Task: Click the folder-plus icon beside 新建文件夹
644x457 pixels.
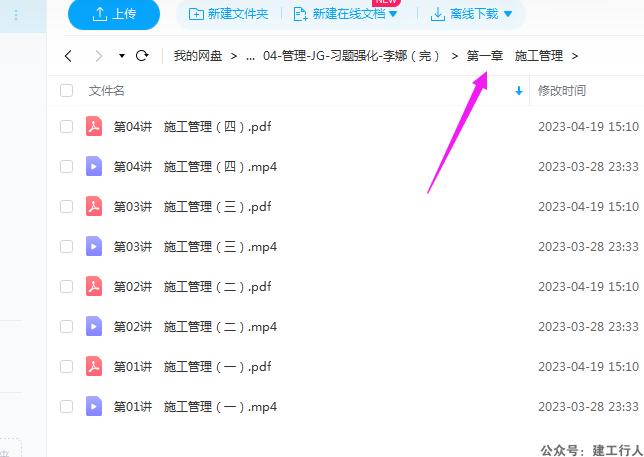Action: [x=196, y=14]
